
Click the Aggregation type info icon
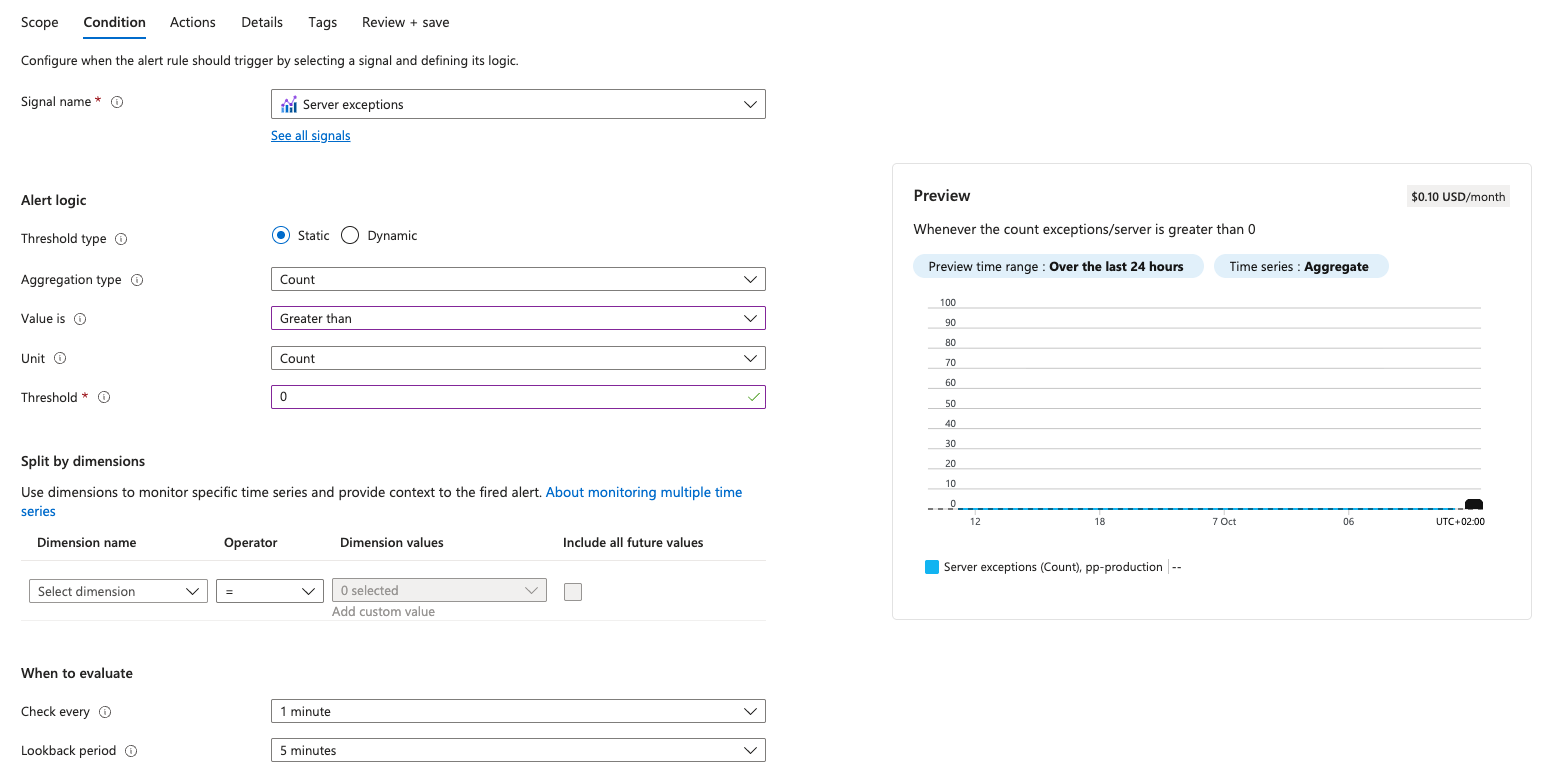[x=137, y=280]
